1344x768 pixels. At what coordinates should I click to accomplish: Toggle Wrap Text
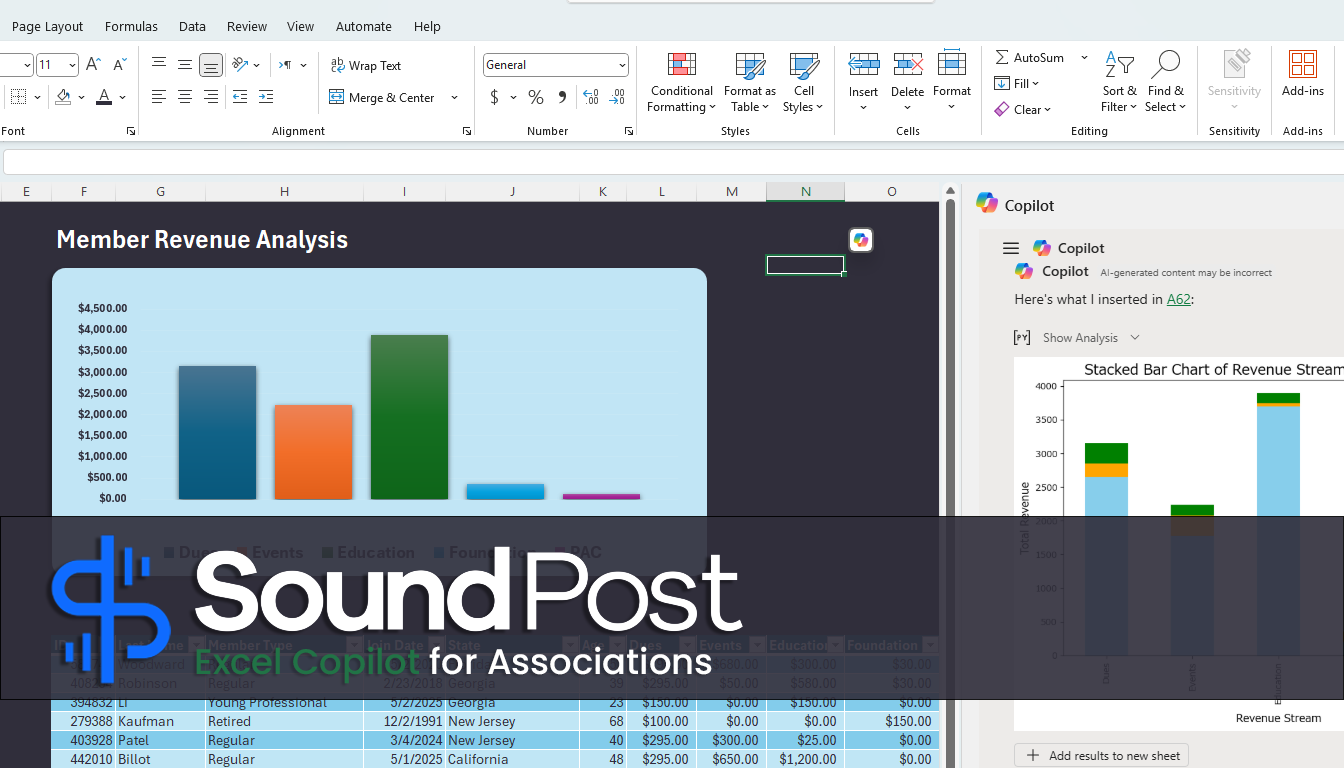pyautogui.click(x=365, y=65)
